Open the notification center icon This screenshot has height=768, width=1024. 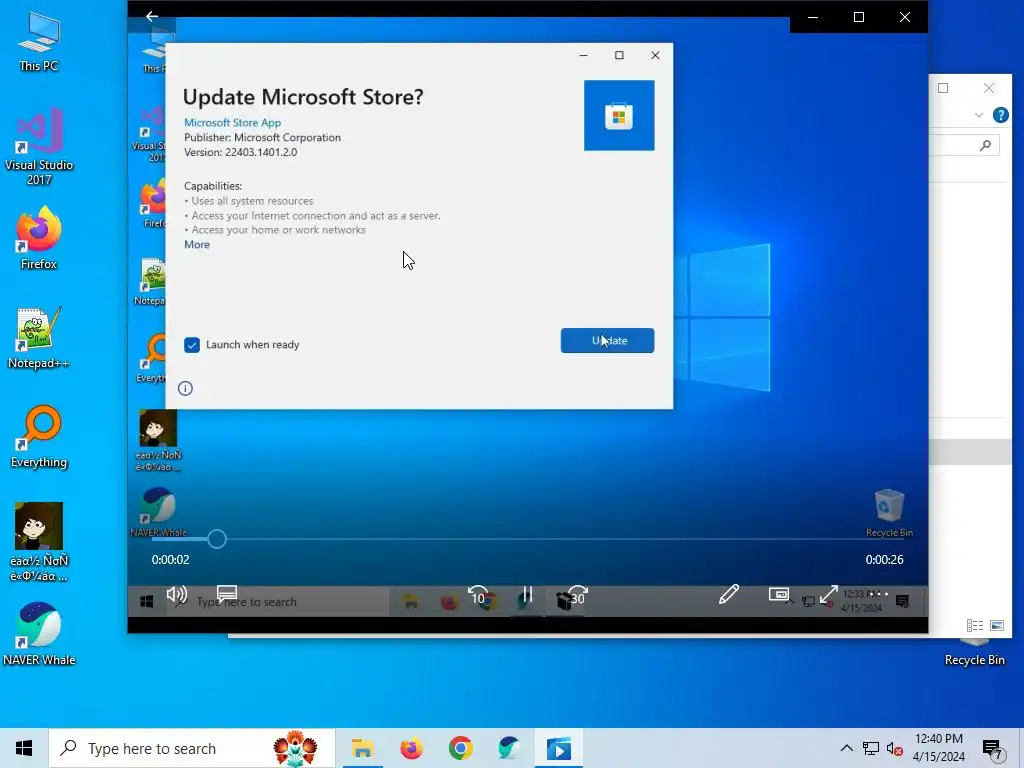(x=993, y=750)
